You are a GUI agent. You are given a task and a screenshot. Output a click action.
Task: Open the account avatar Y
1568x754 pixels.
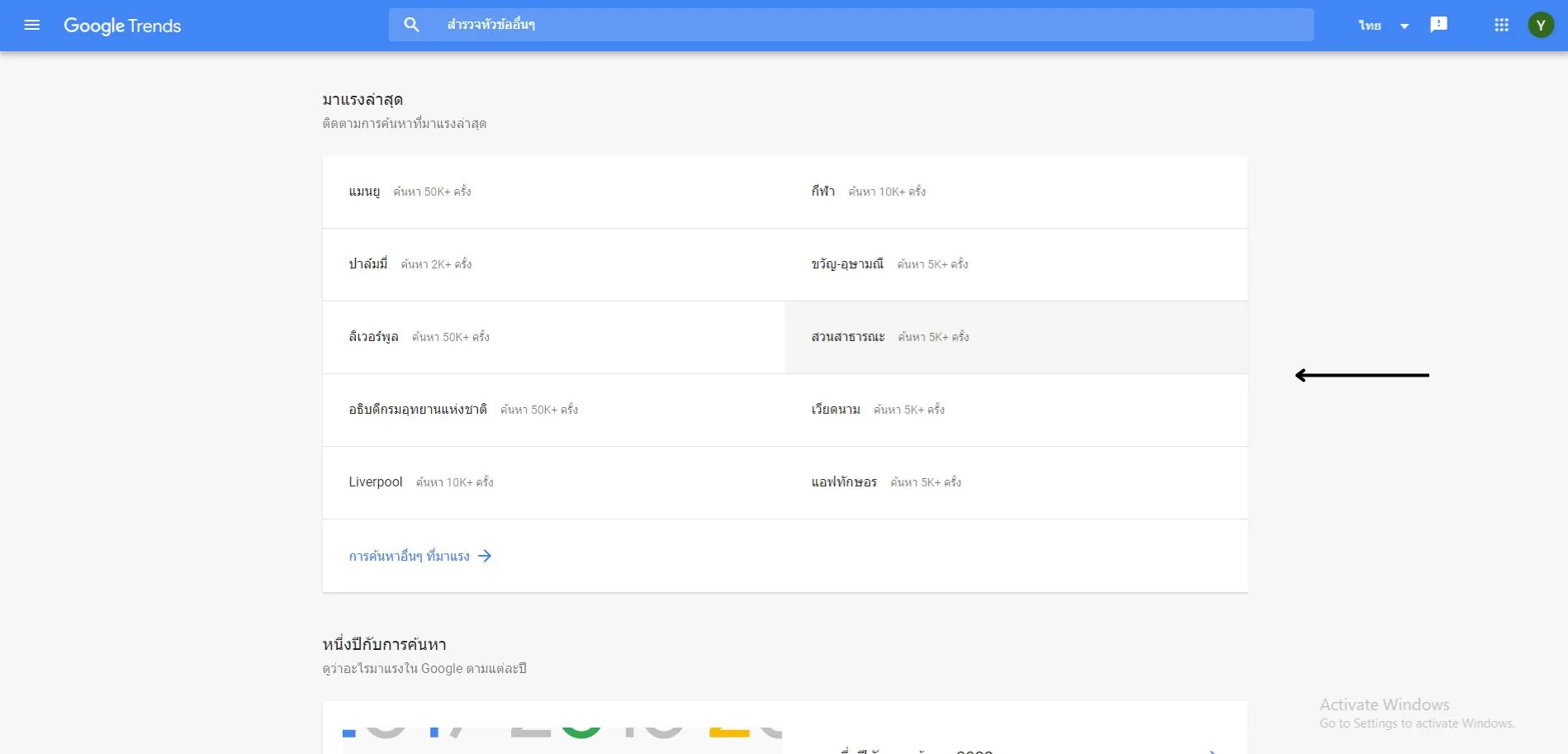1540,25
